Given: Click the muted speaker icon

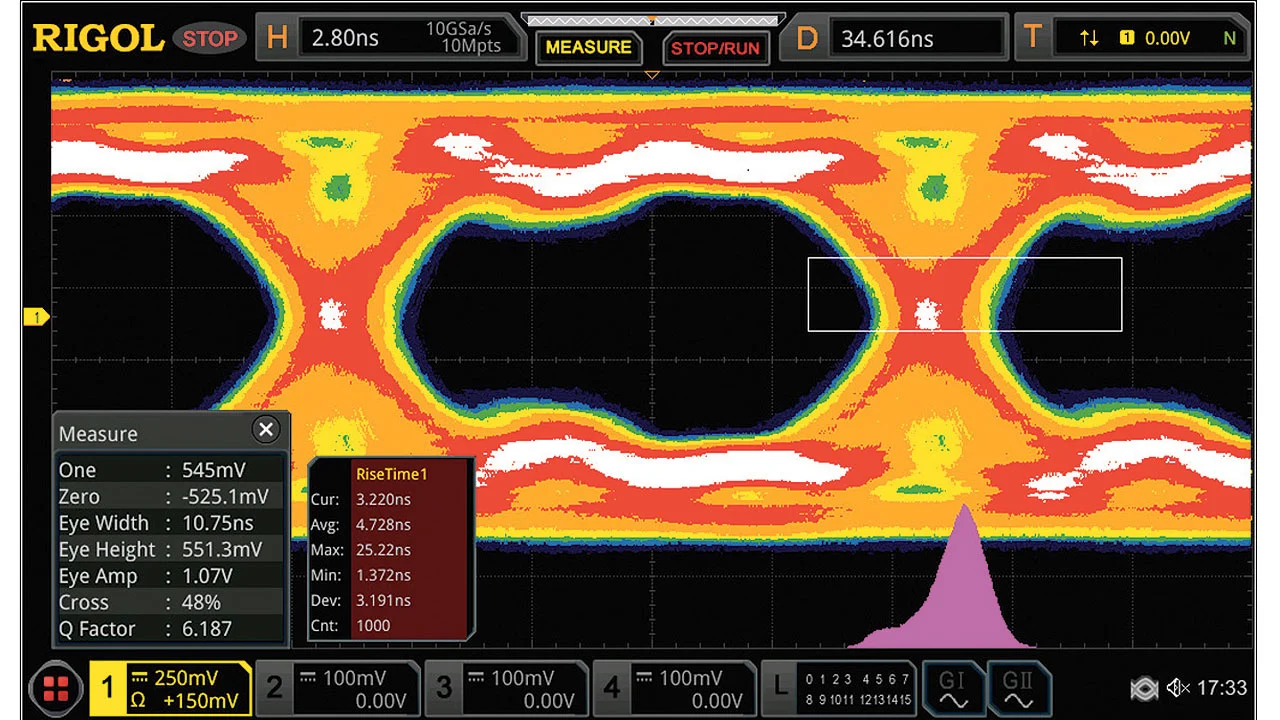Looking at the screenshot, I should coord(1178,688).
